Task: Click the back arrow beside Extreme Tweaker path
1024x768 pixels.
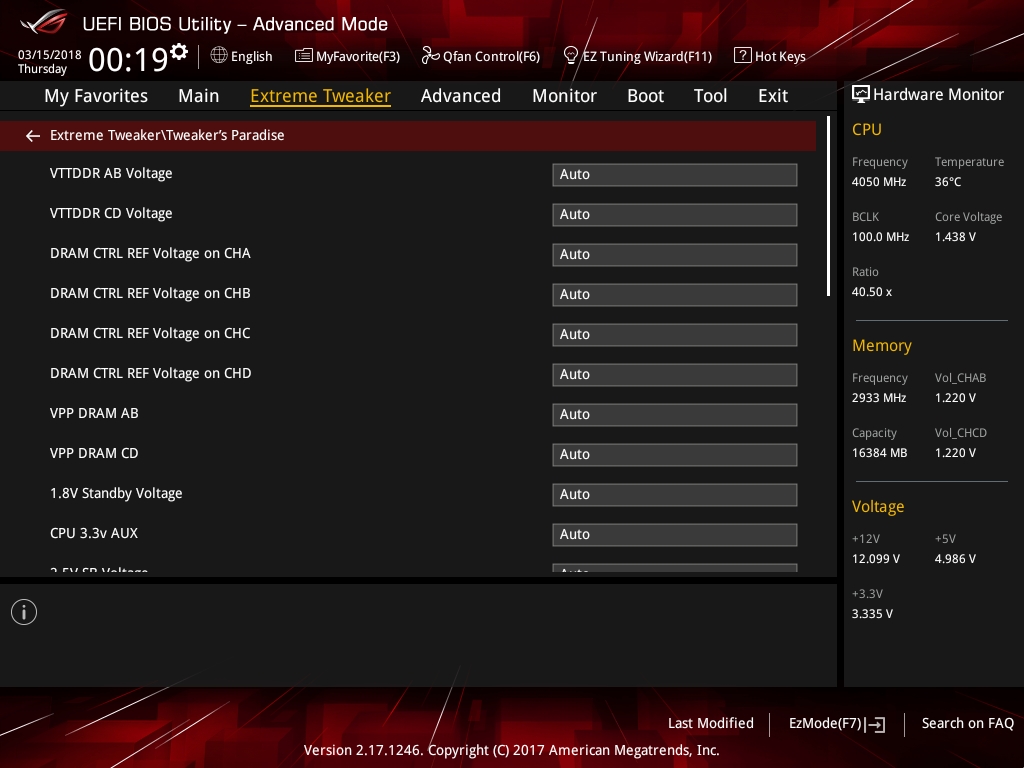Action: pos(33,136)
